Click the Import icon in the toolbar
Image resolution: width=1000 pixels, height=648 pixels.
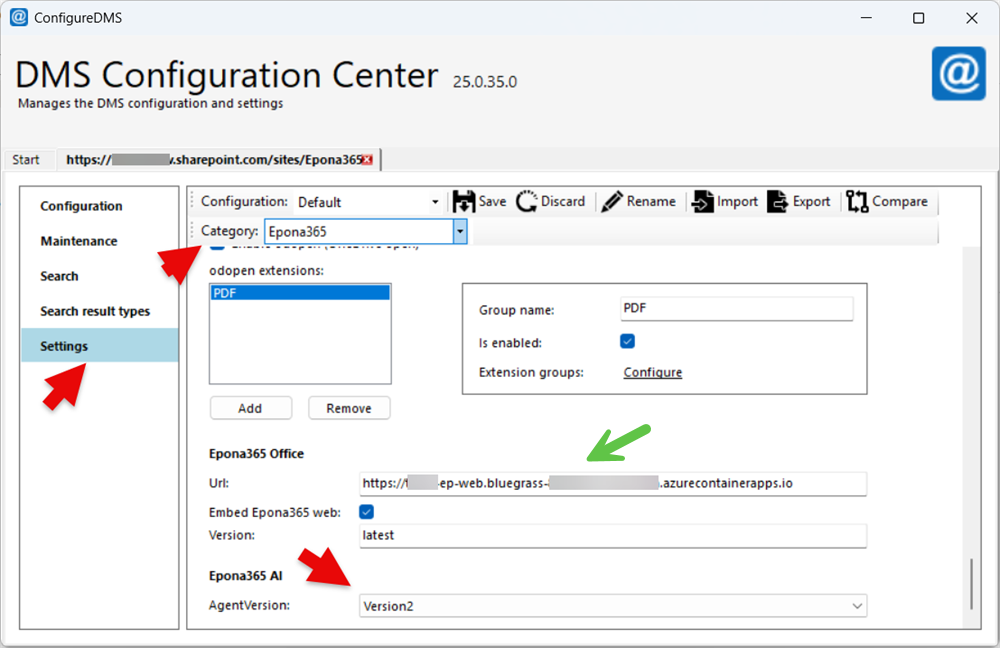tap(703, 202)
